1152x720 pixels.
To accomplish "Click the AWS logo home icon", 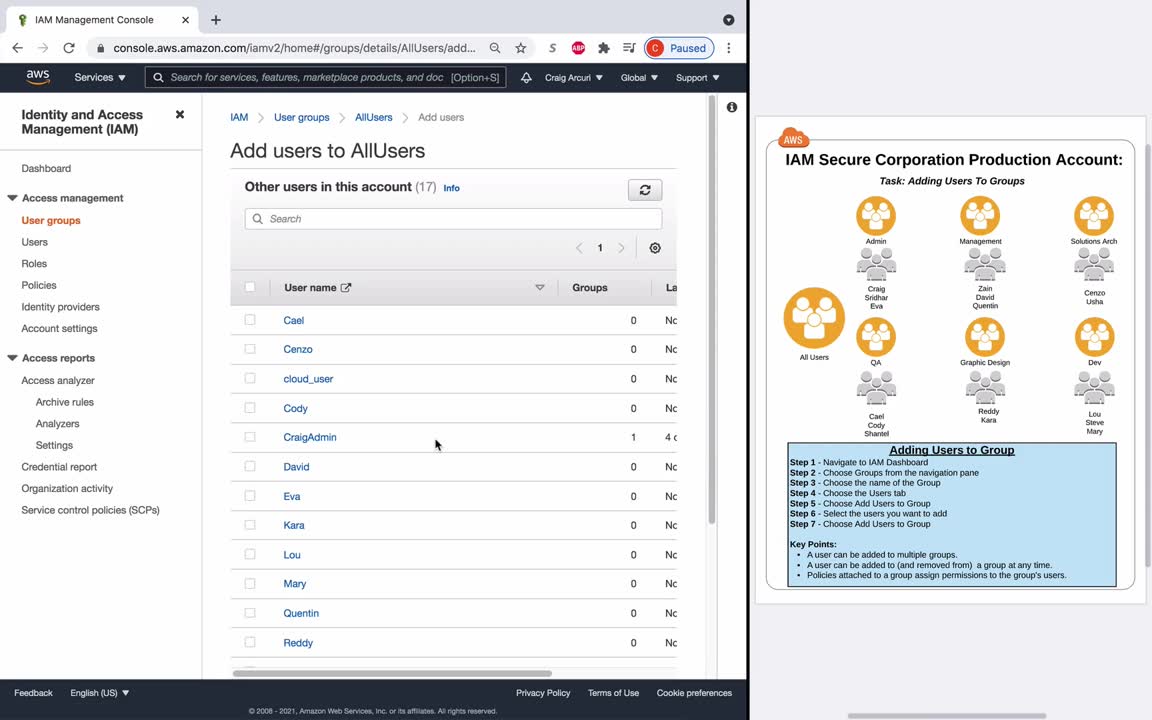I will [x=37, y=77].
